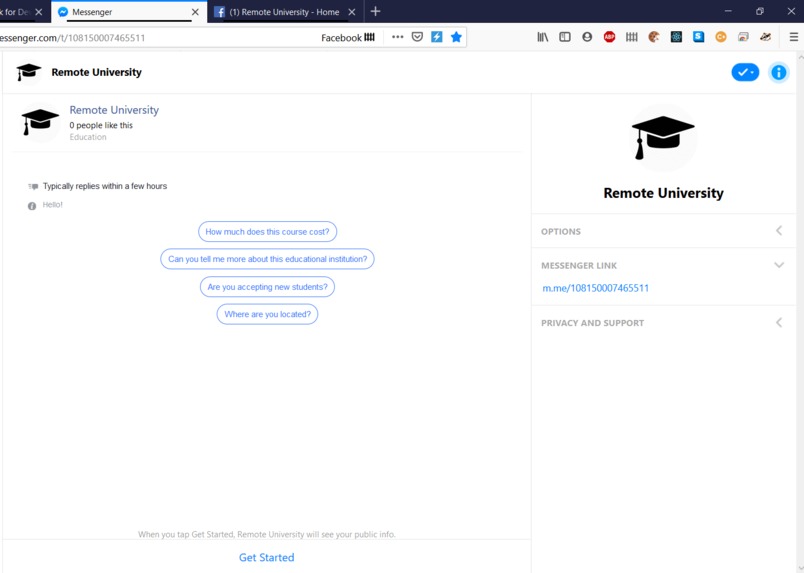
Task: Click the Remote University header title
Action: [96, 72]
